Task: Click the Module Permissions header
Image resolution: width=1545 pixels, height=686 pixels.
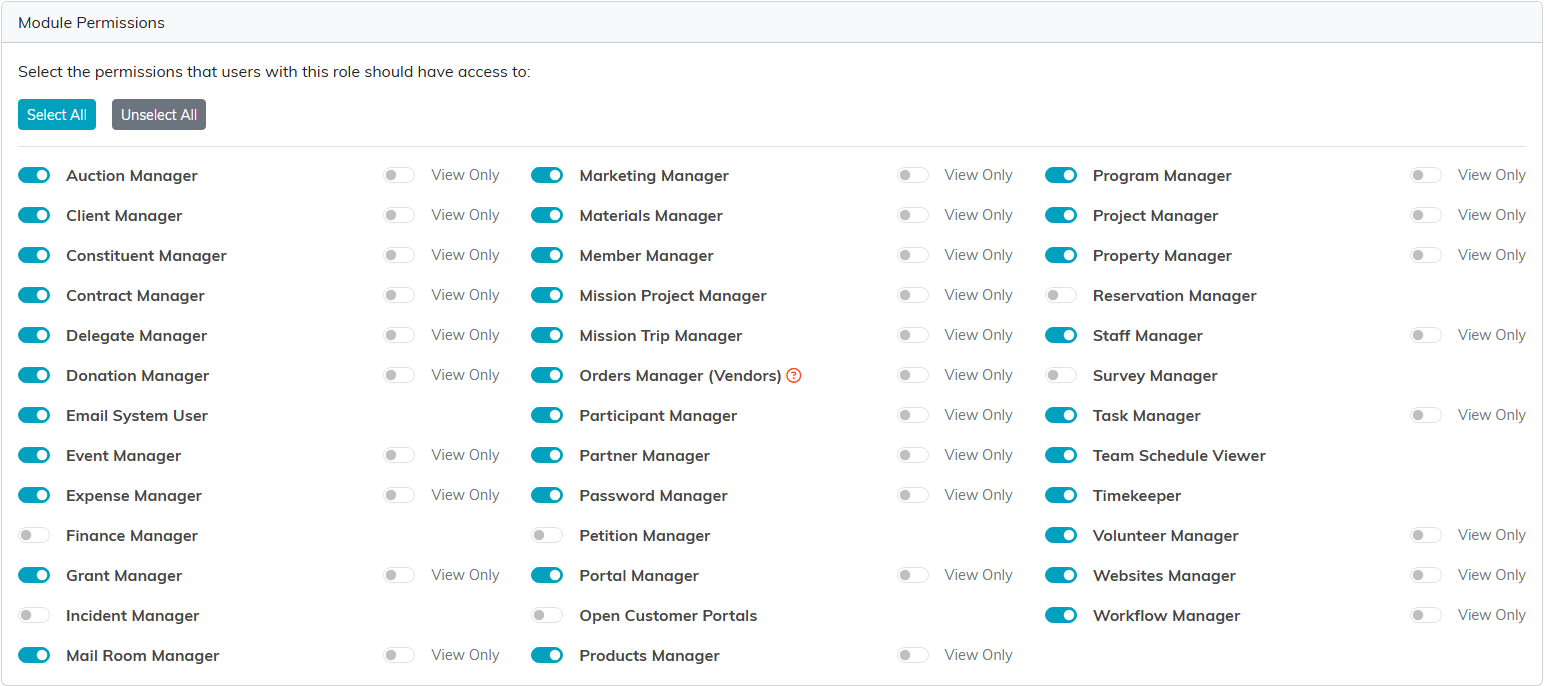Action: 91,22
